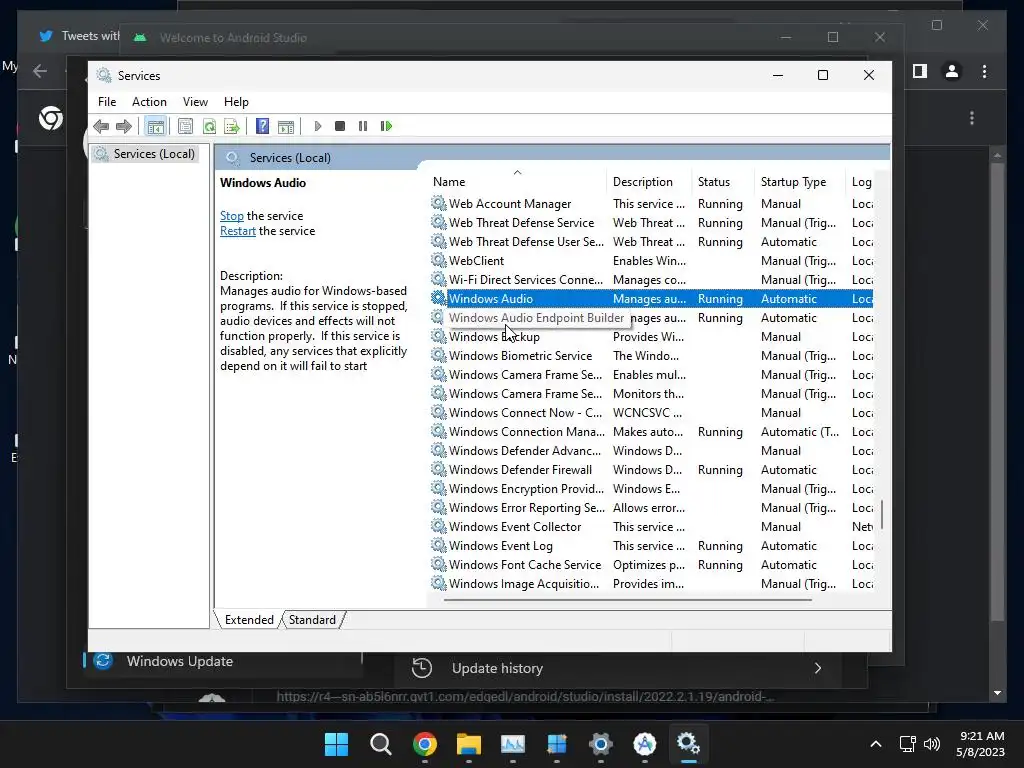Image resolution: width=1024 pixels, height=768 pixels.
Task: Refresh the services list via toolbar icon
Action: click(209, 126)
